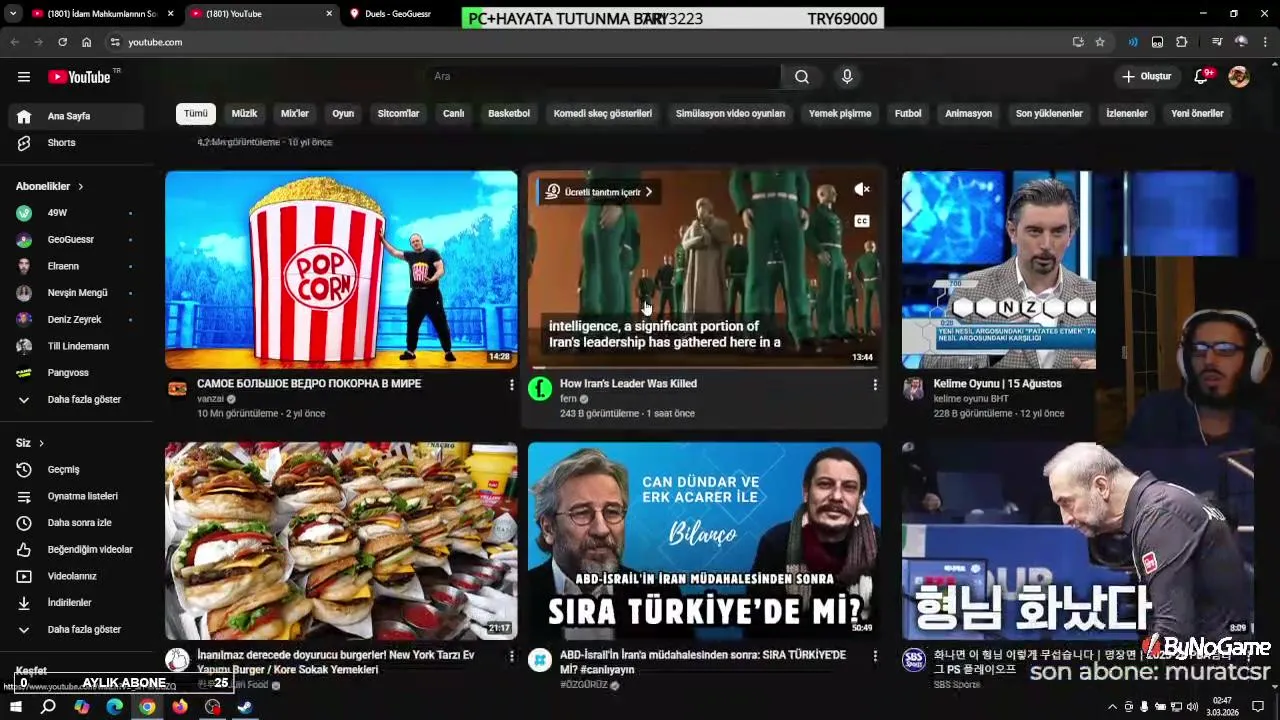Expand the Siz section chevron

coord(41,443)
